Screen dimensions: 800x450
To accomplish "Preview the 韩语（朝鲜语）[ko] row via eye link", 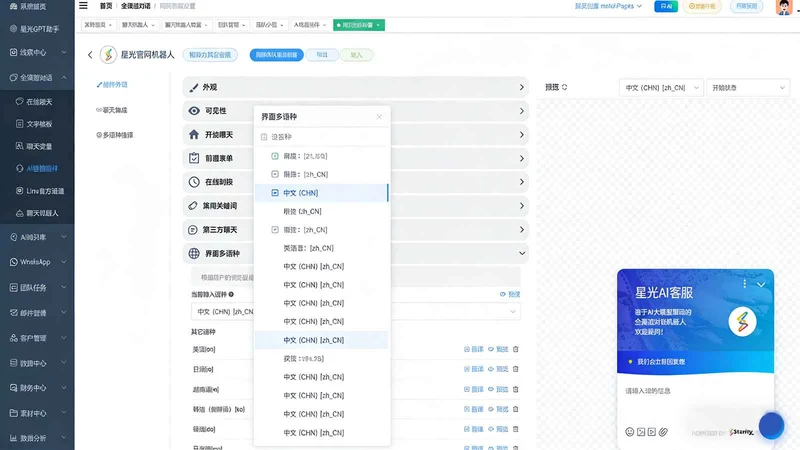I will (x=498, y=409).
